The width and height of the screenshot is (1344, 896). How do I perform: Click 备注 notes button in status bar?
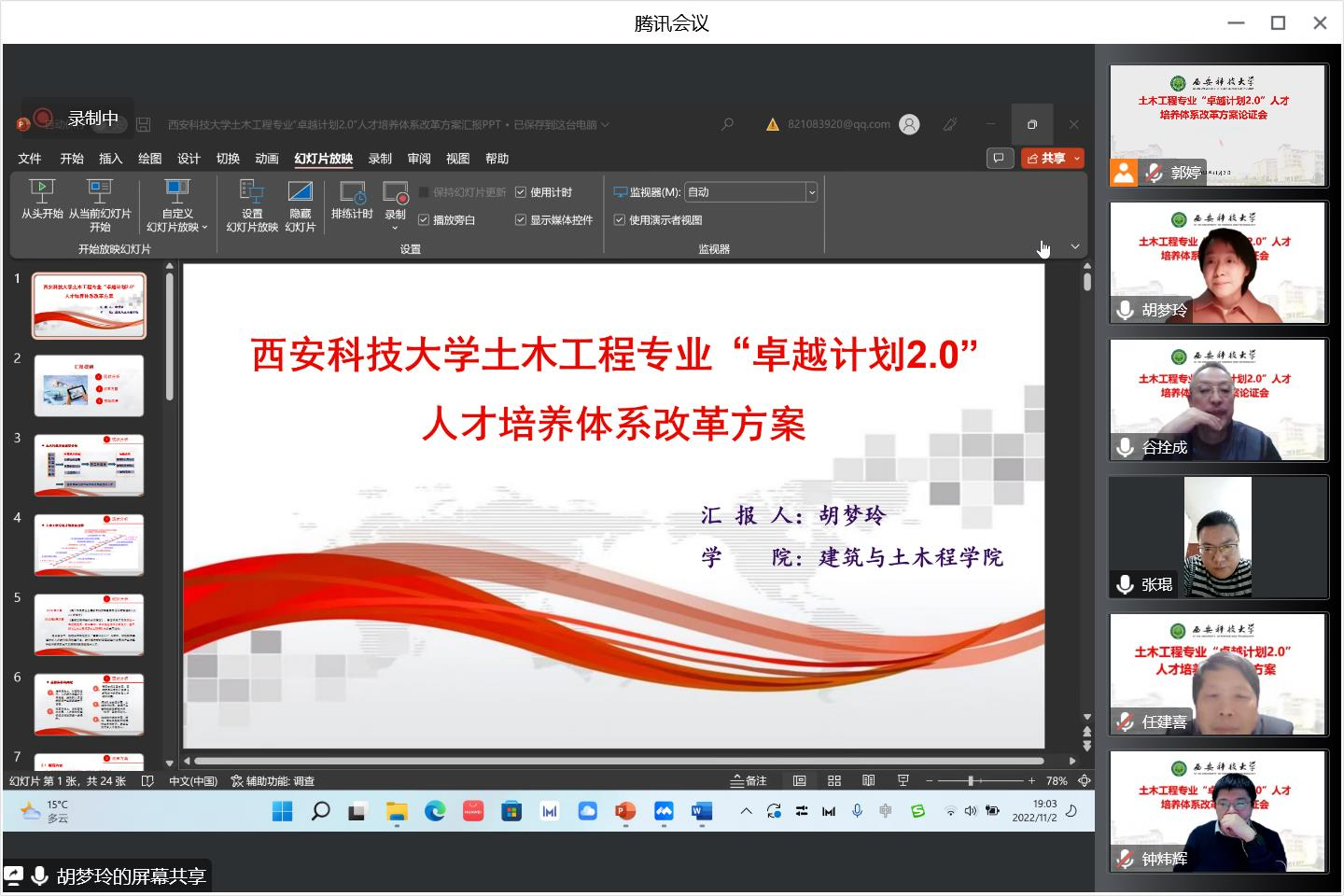[749, 780]
